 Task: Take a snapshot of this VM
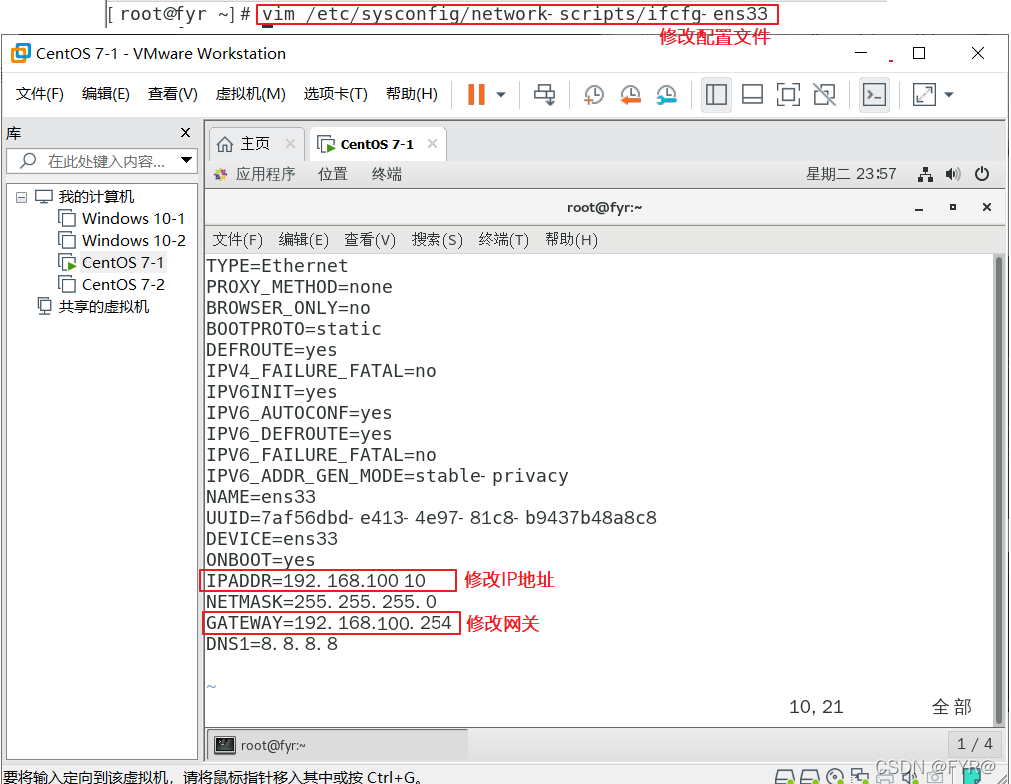pyautogui.click(x=593, y=95)
